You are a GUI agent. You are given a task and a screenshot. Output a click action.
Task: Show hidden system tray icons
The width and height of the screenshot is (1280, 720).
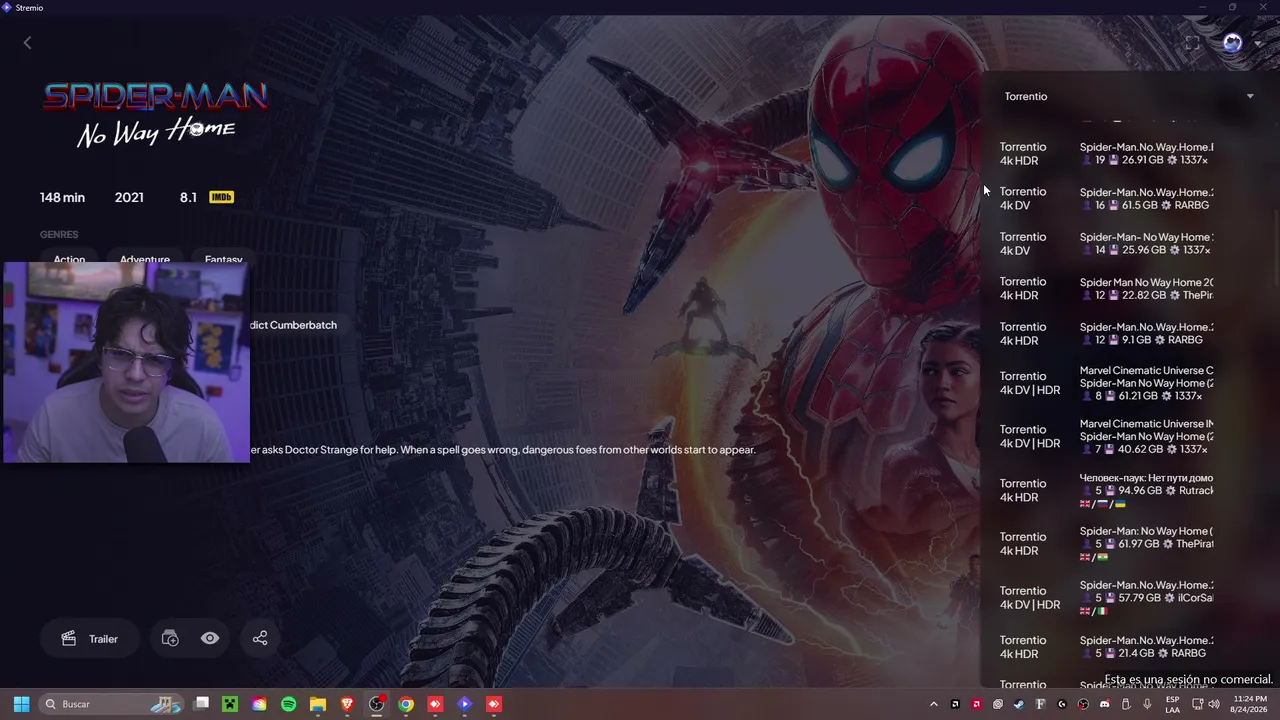(934, 704)
